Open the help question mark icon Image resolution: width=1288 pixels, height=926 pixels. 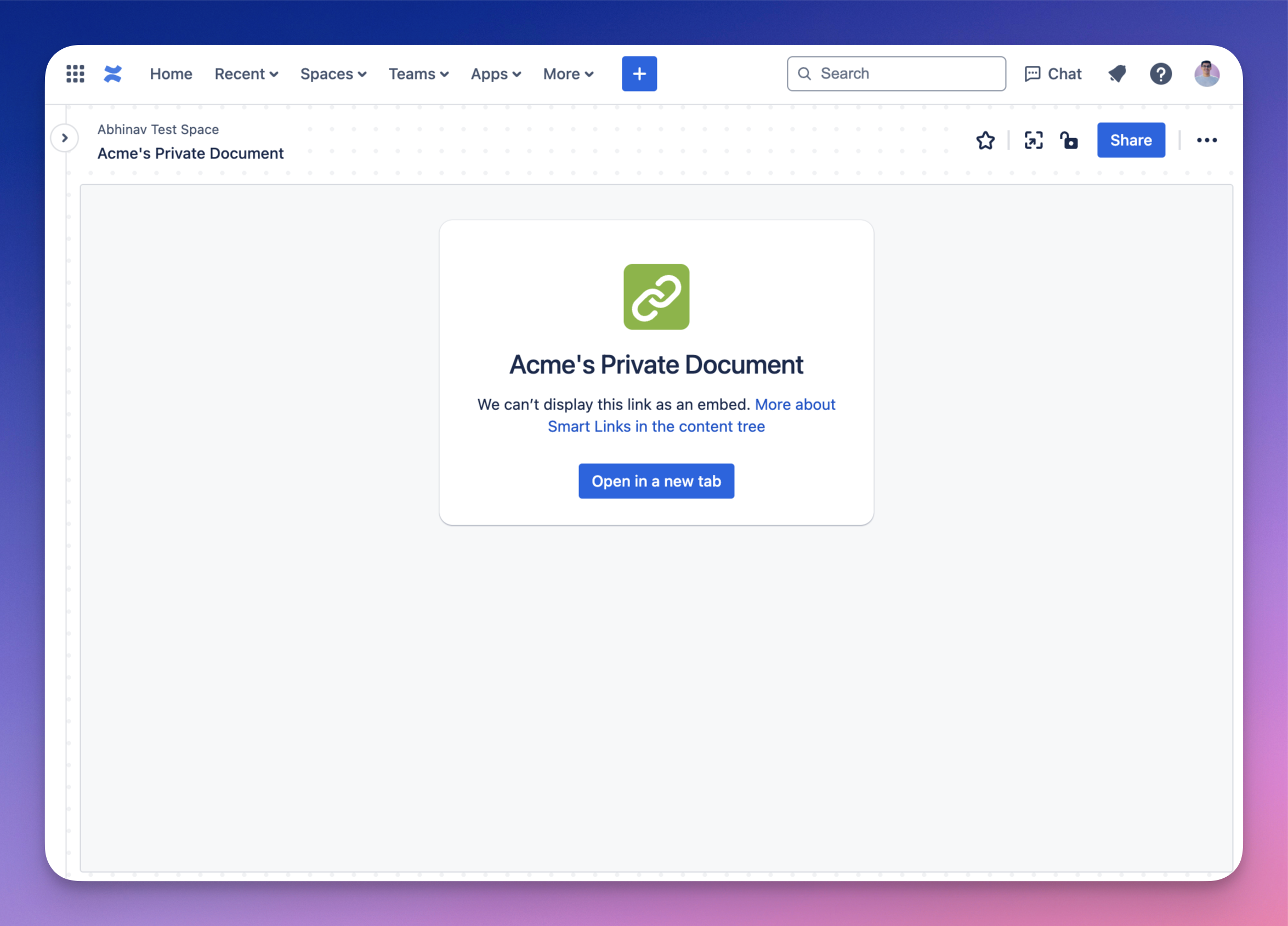[x=1160, y=74]
